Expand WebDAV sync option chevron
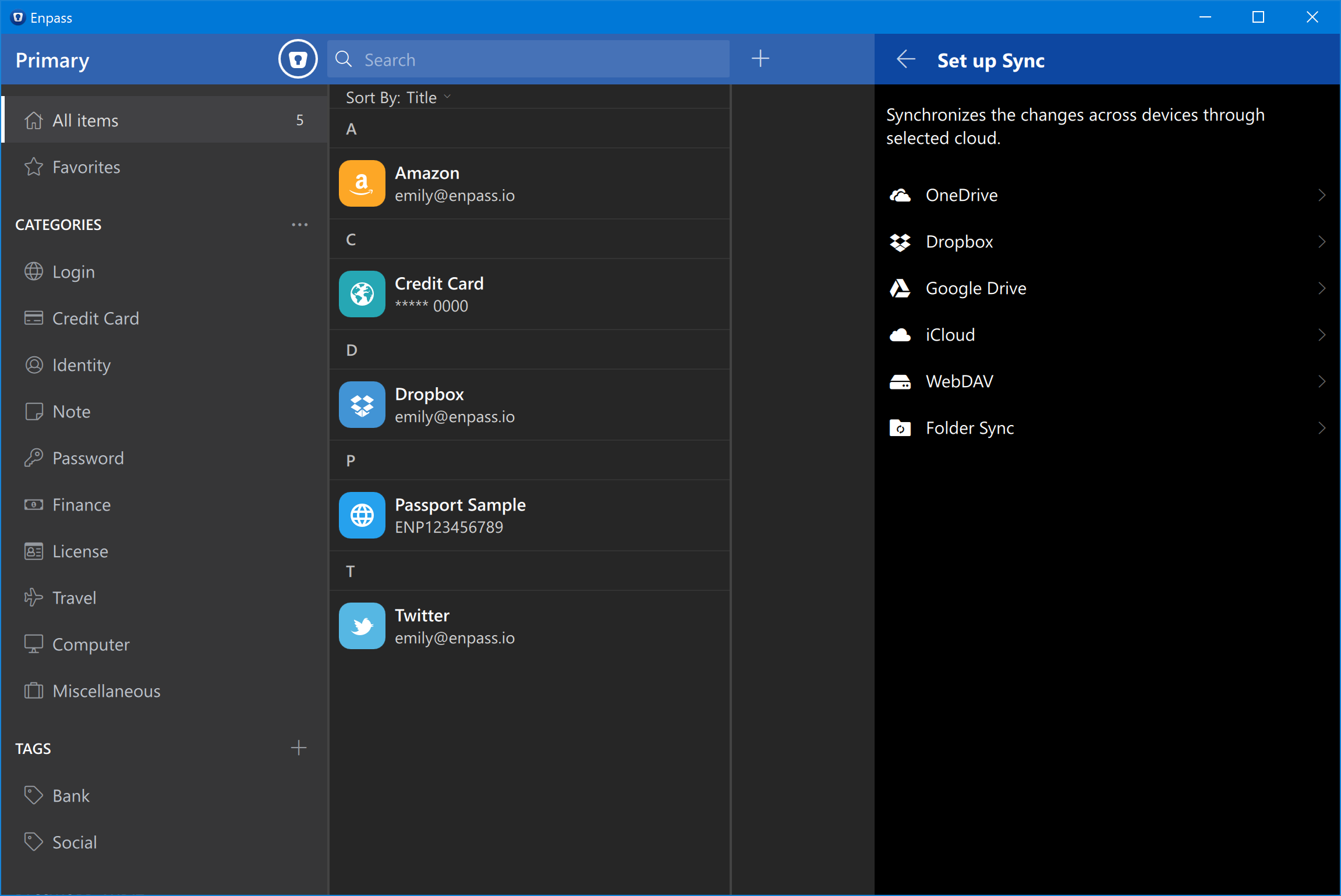 pos(1322,381)
